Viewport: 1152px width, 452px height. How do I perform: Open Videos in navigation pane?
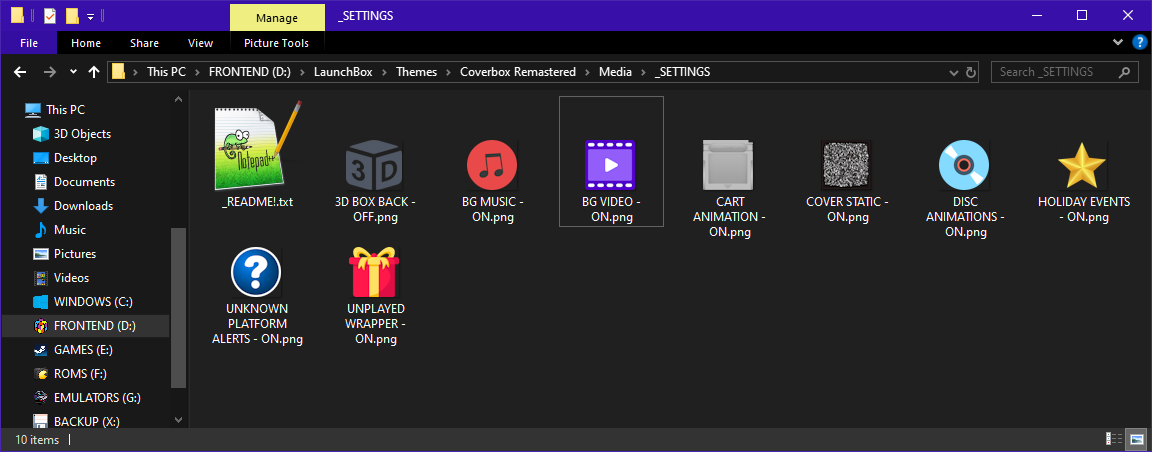pyautogui.click(x=71, y=278)
